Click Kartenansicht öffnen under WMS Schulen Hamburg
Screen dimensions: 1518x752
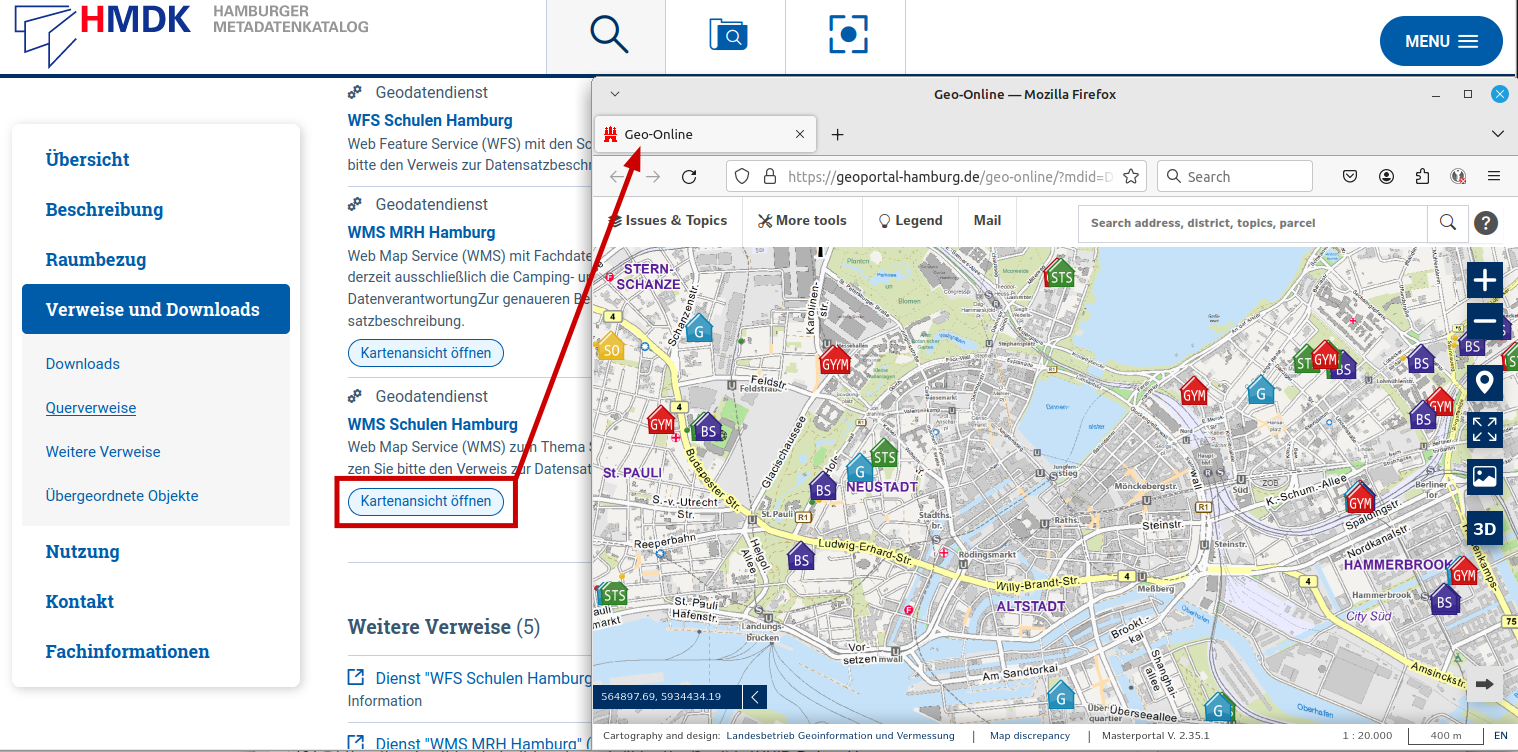click(x=426, y=501)
